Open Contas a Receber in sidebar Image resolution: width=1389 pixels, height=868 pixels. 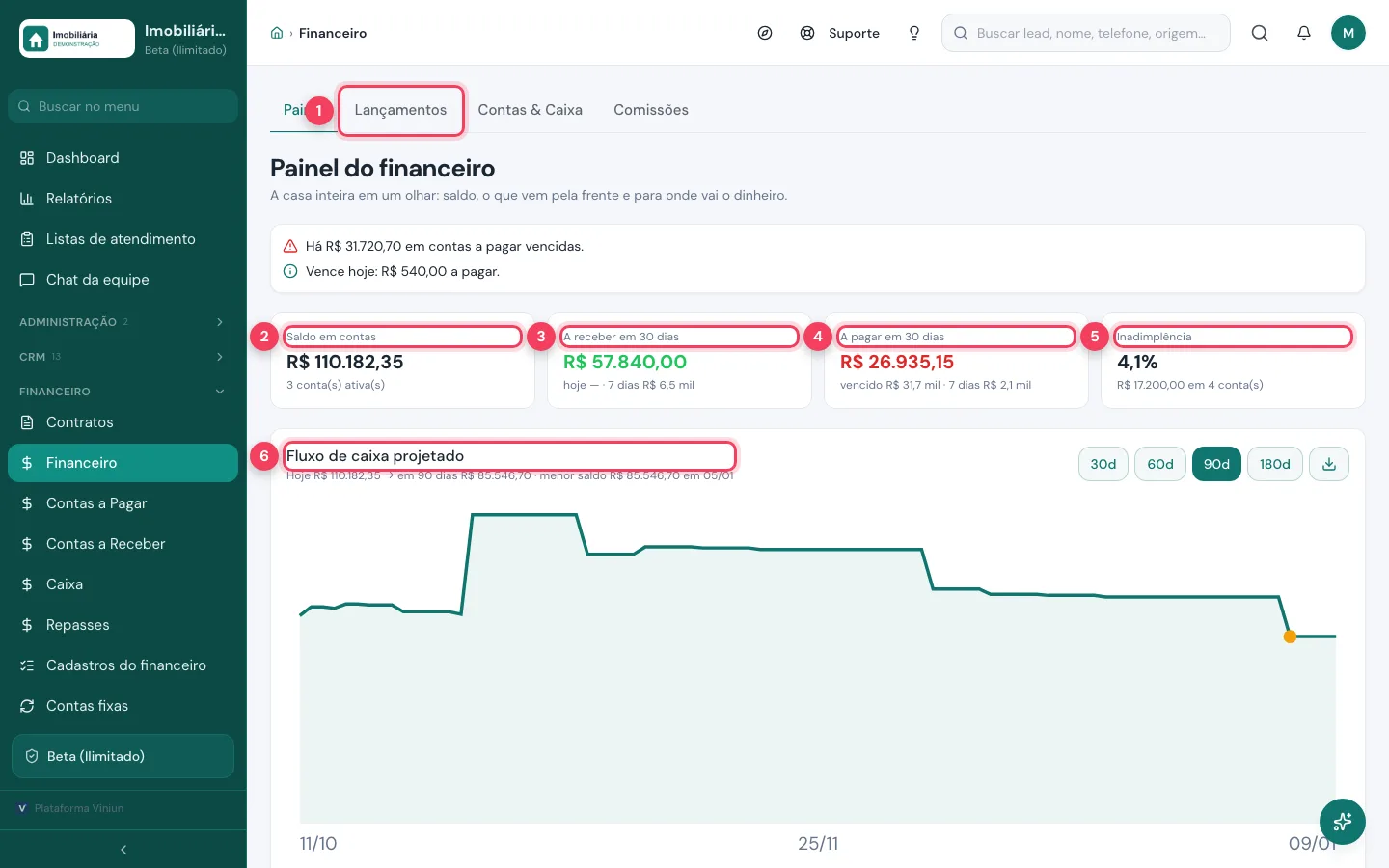[x=123, y=544]
